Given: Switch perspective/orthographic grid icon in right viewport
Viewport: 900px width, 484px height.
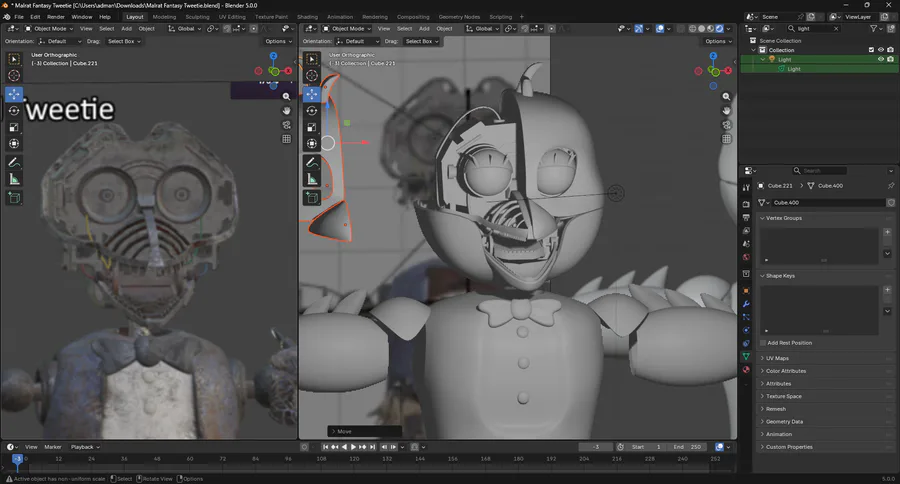Looking at the screenshot, I should [726, 138].
